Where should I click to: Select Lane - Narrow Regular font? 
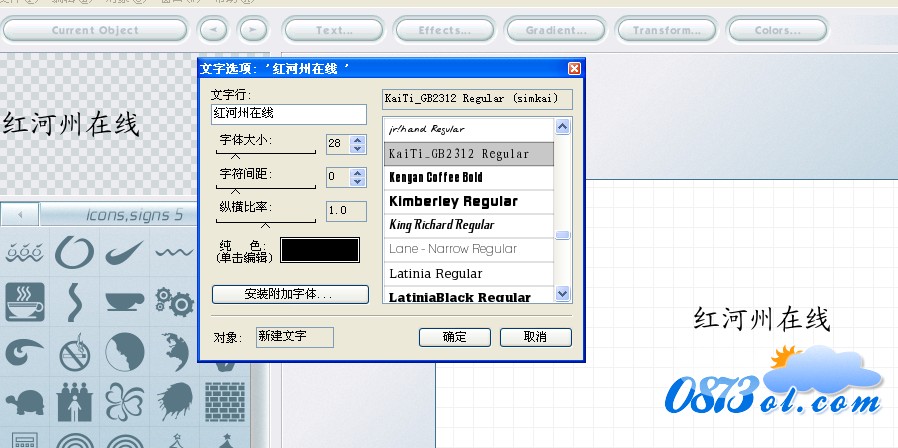pyautogui.click(x=469, y=250)
